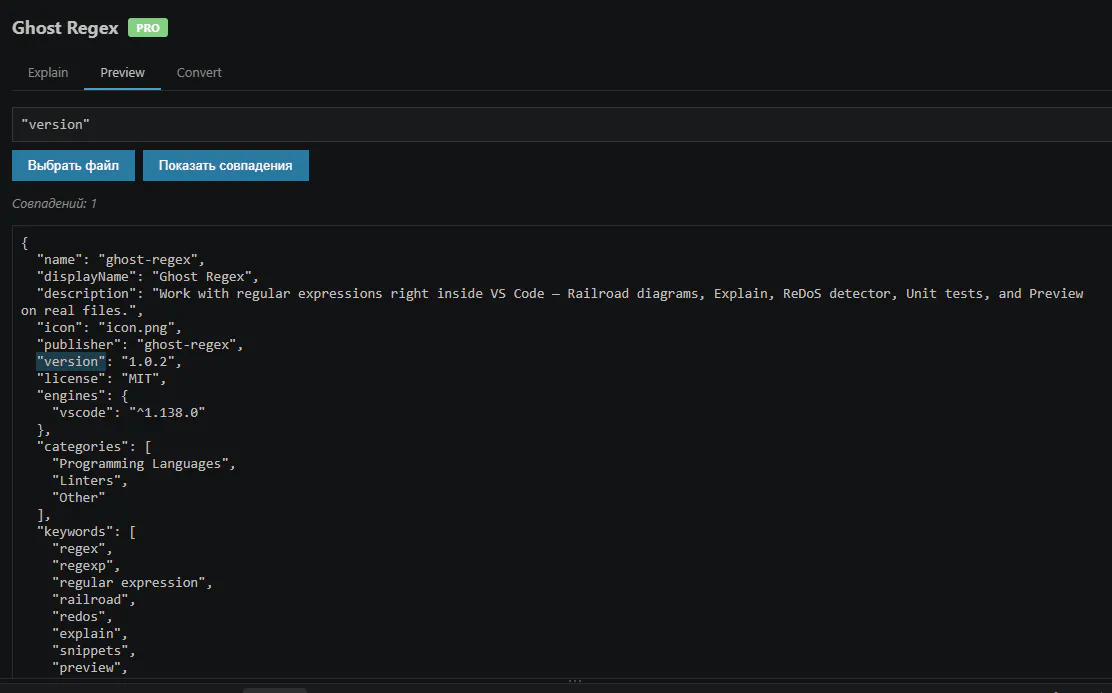The image size is (1112, 693).
Task: Click the Показать совпадения button
Action: point(226,165)
